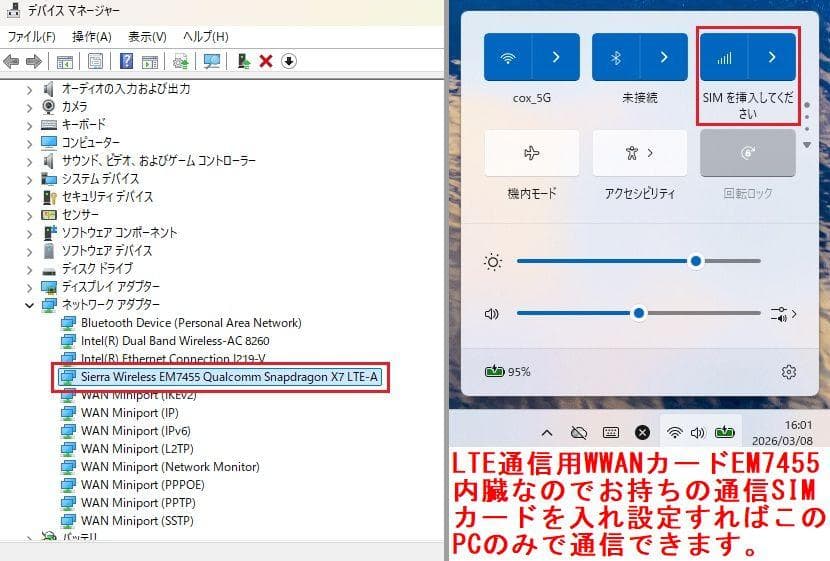Click the blue Help question-mark icon
The height and width of the screenshot is (561, 830).
126,61
